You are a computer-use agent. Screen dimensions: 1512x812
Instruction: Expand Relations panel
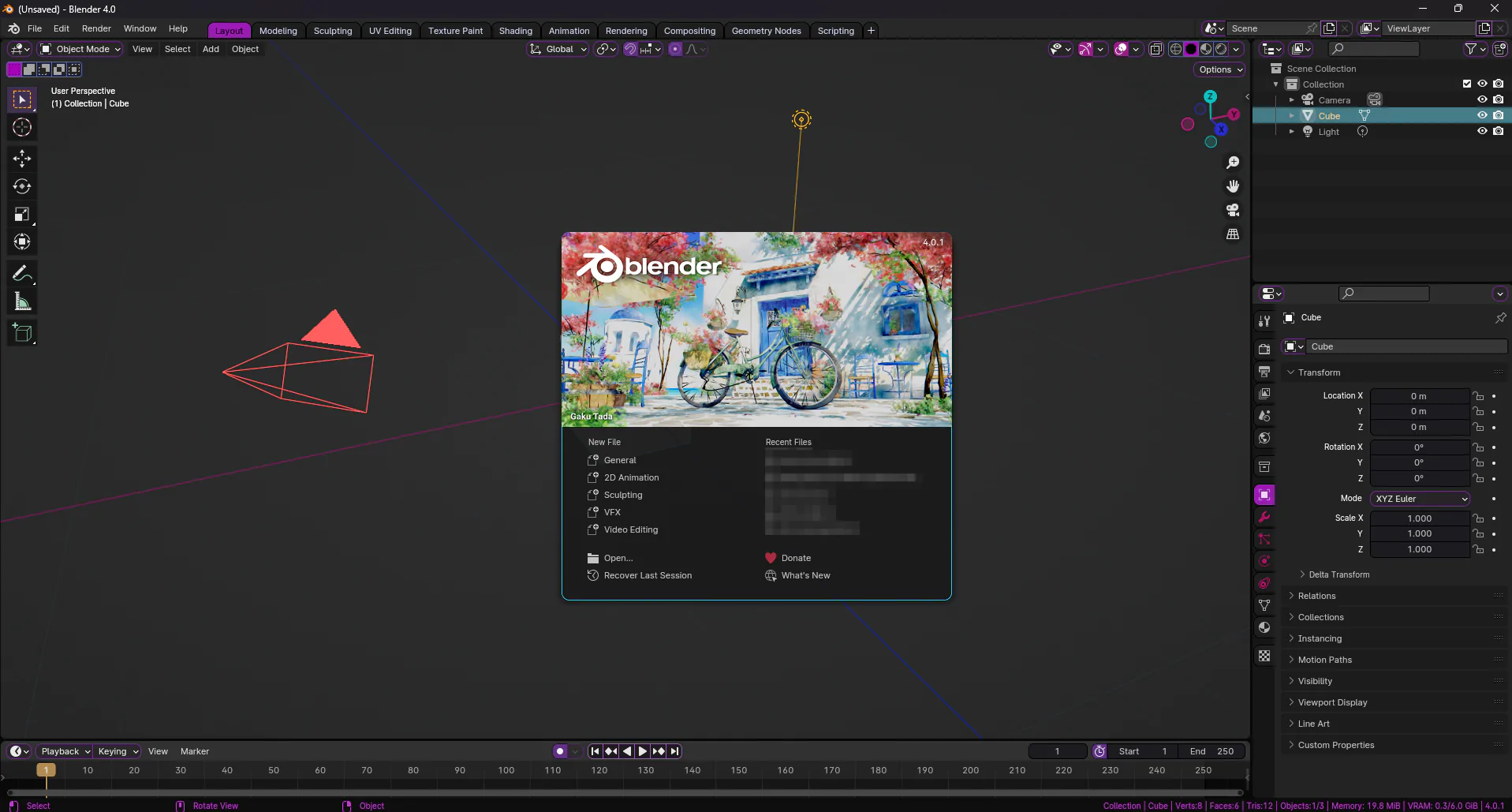click(x=1316, y=596)
